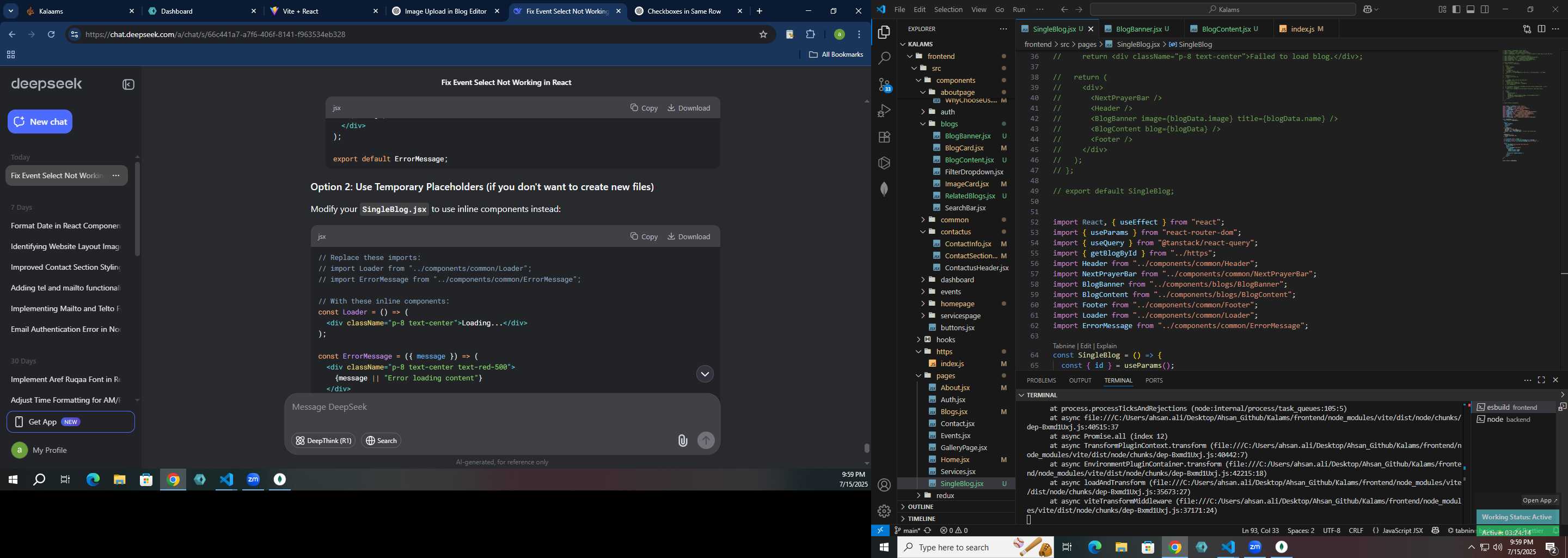Image resolution: width=1568 pixels, height=558 pixels.
Task: Click the Chrome address bar URL
Action: 216,35
